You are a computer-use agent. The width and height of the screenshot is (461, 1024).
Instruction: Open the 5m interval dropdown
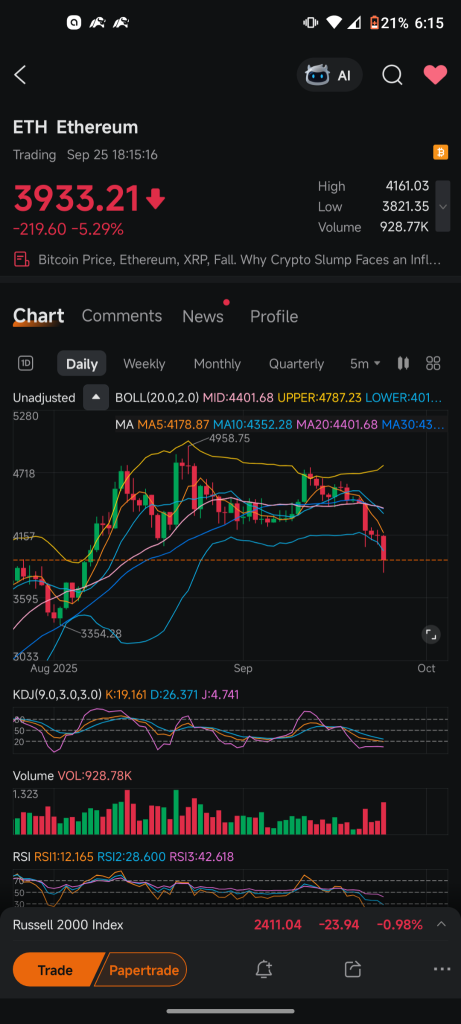click(x=365, y=364)
